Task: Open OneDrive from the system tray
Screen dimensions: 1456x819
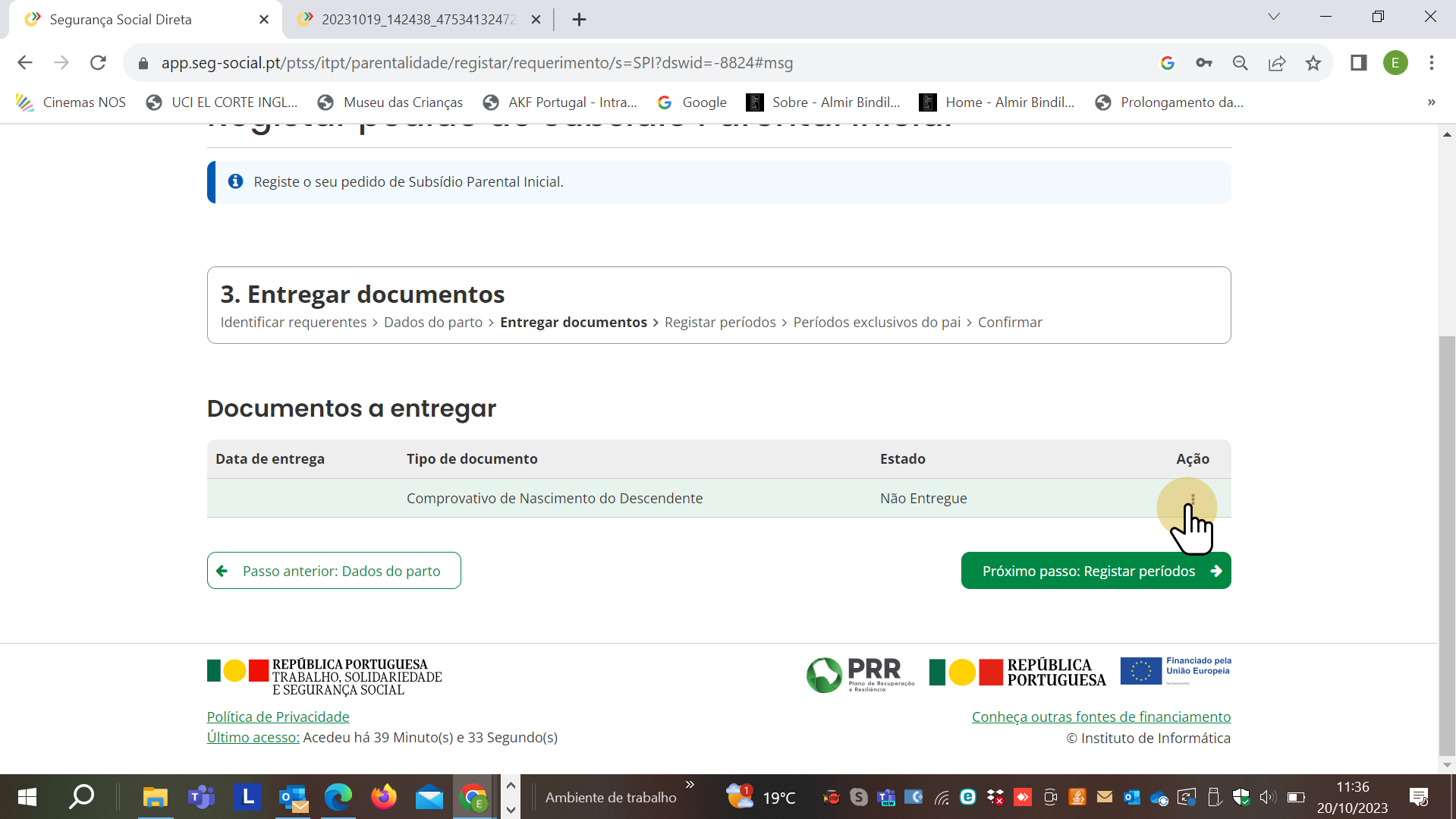Action: click(1159, 797)
